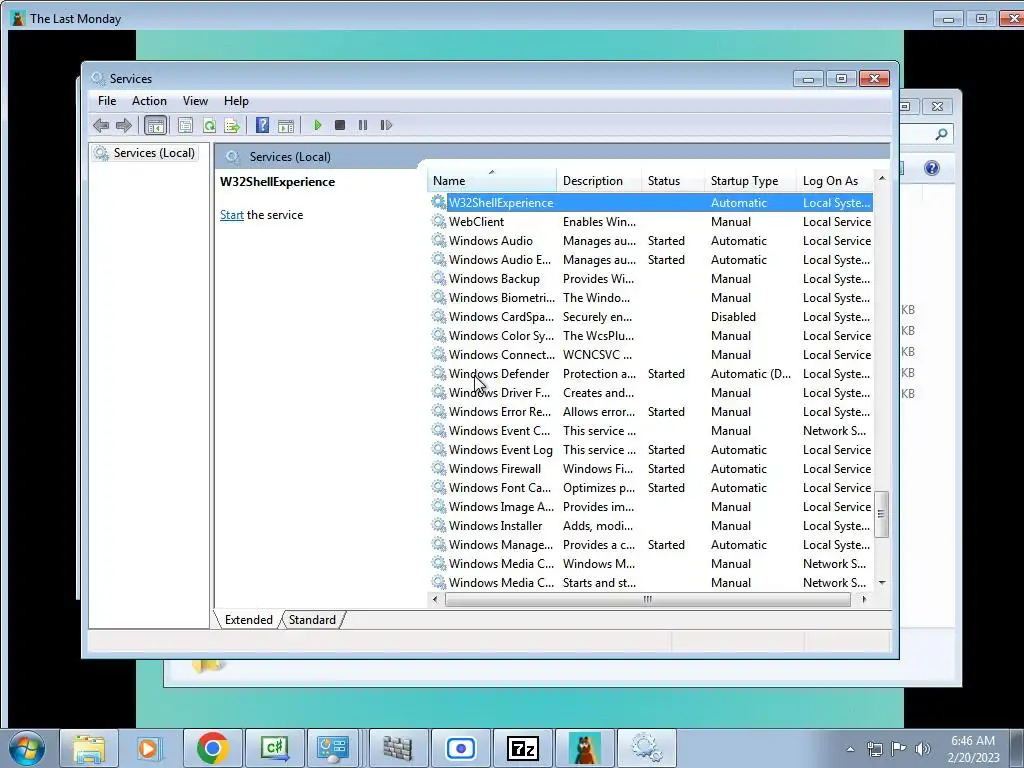Image resolution: width=1024 pixels, height=768 pixels.
Task: Click the gear icon beside Windows Error Reporting
Action: [x=439, y=411]
